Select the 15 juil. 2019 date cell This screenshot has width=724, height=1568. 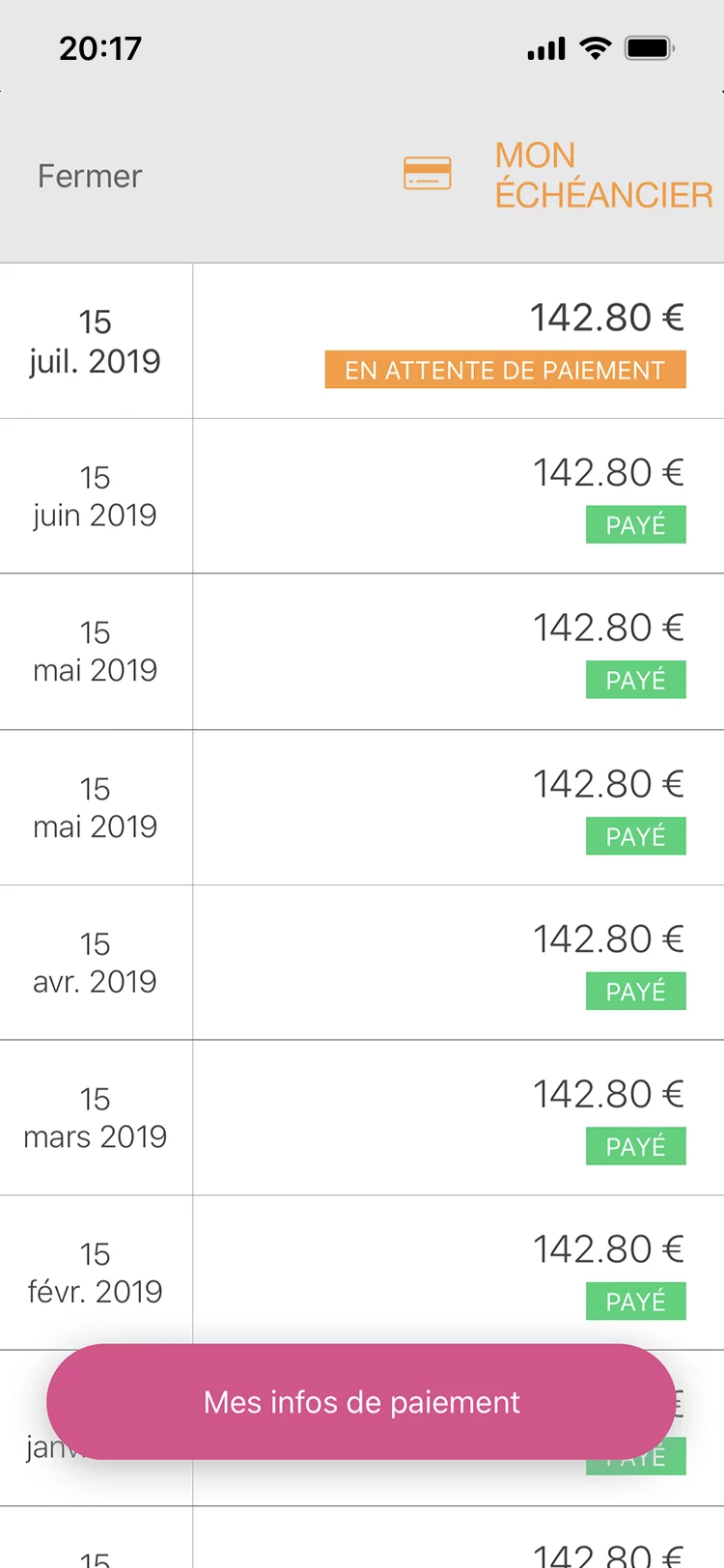tap(95, 341)
